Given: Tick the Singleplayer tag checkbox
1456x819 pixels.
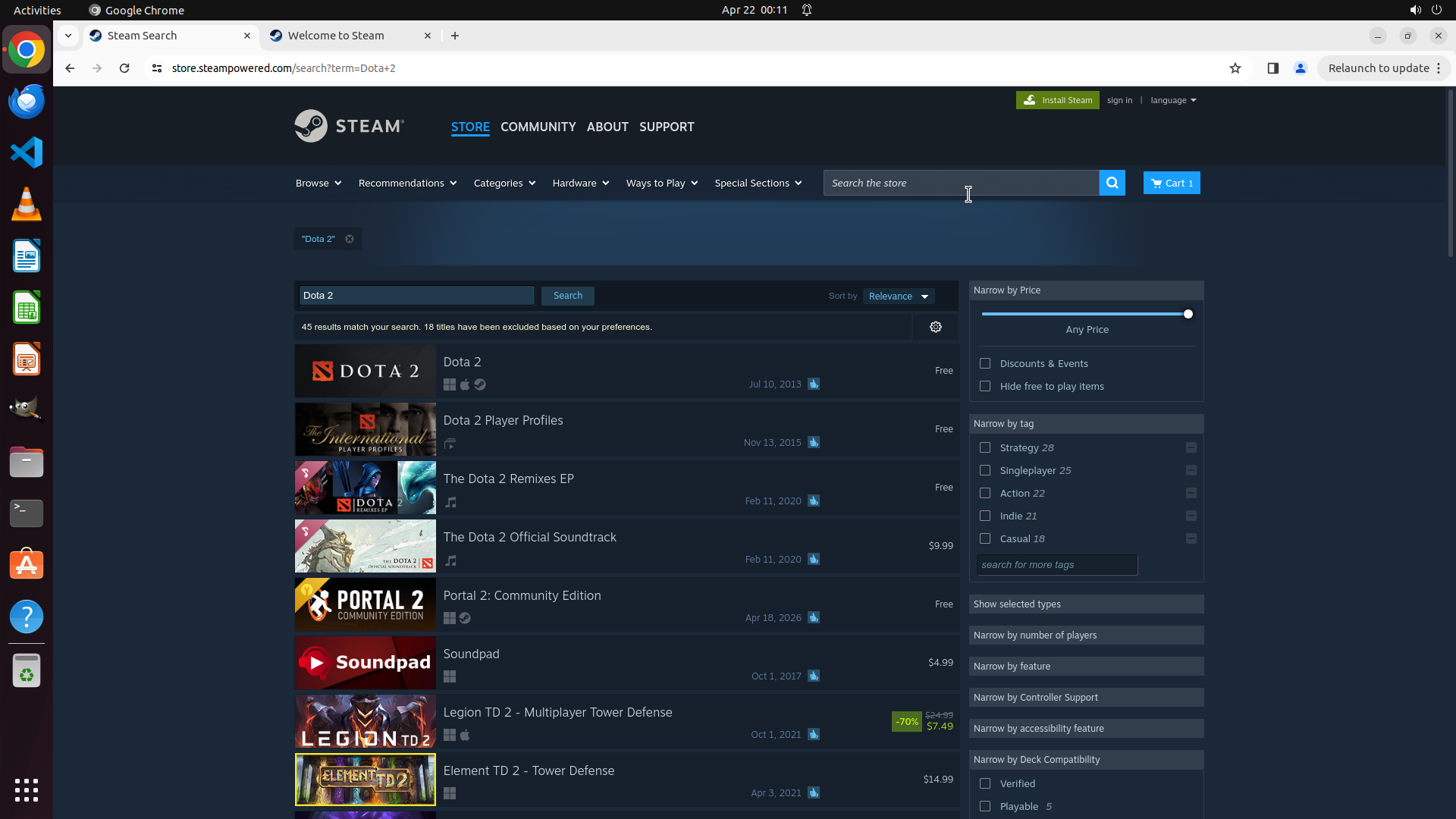Looking at the screenshot, I should (x=985, y=470).
